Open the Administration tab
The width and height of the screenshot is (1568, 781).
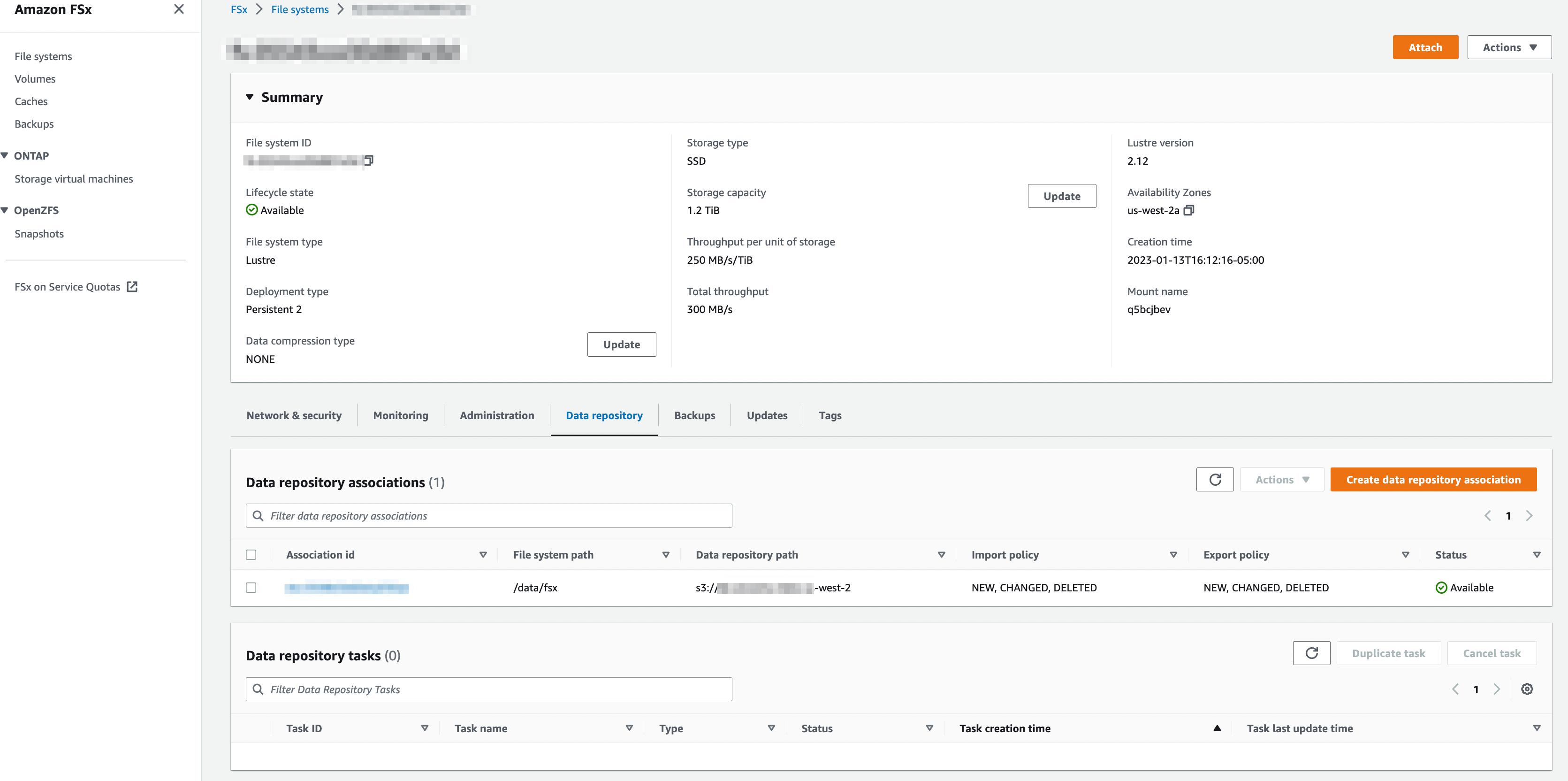pyautogui.click(x=497, y=416)
